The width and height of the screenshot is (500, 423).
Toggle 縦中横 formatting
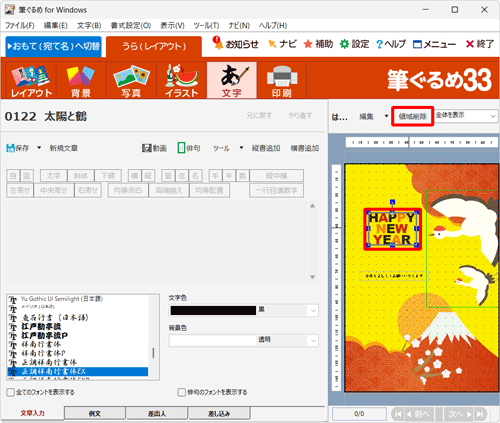pos(277,176)
